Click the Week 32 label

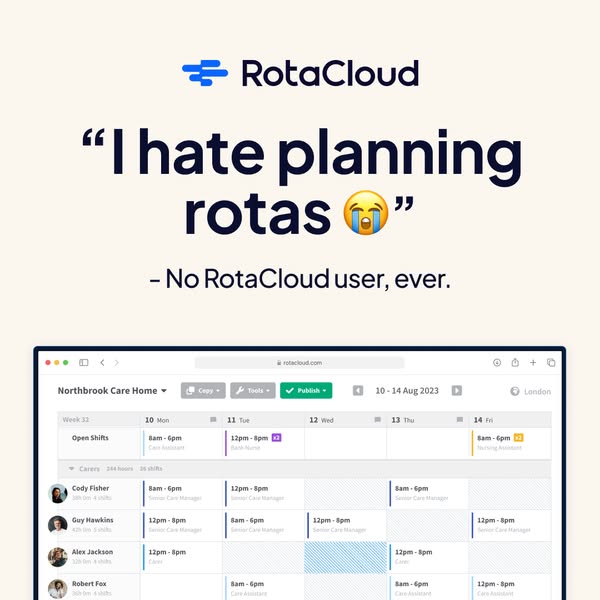coord(76,419)
